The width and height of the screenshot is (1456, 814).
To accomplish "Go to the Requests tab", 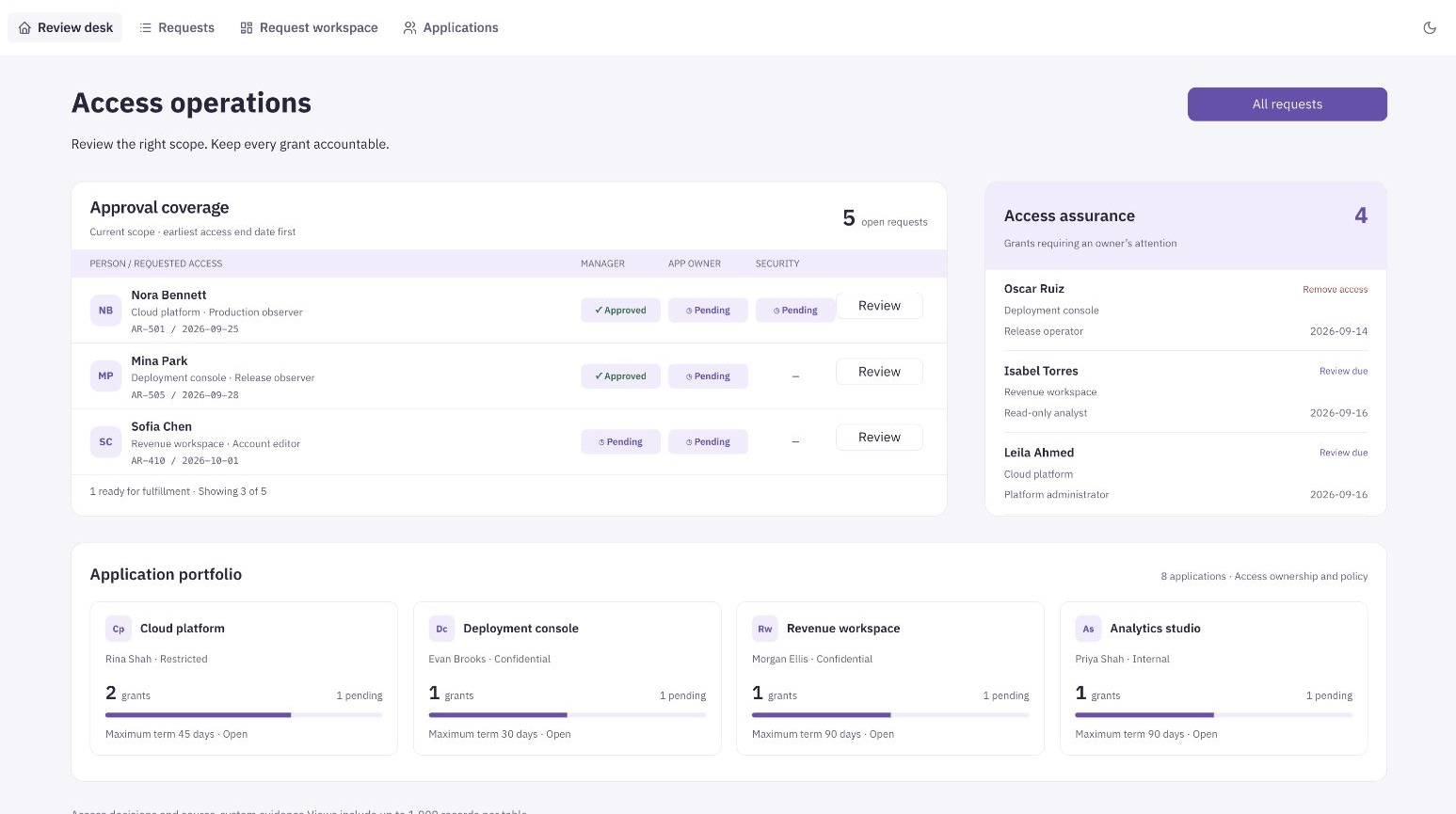I will click(x=177, y=27).
